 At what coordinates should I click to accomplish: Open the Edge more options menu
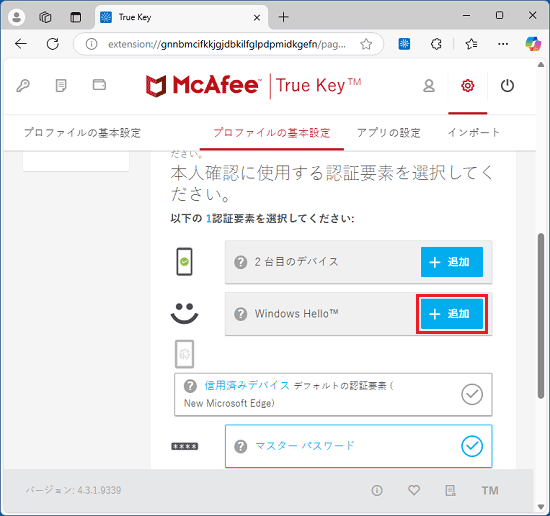click(x=503, y=44)
